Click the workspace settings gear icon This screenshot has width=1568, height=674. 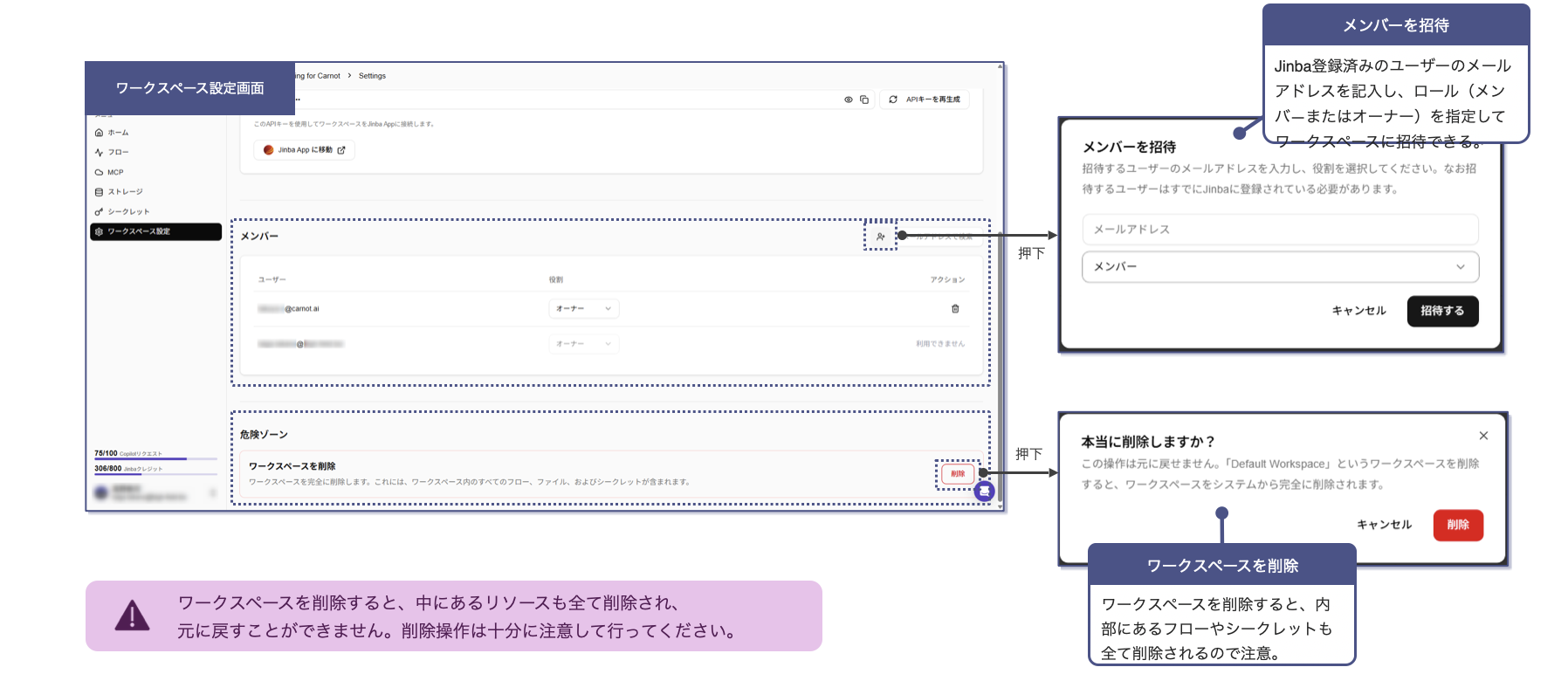pos(99,231)
